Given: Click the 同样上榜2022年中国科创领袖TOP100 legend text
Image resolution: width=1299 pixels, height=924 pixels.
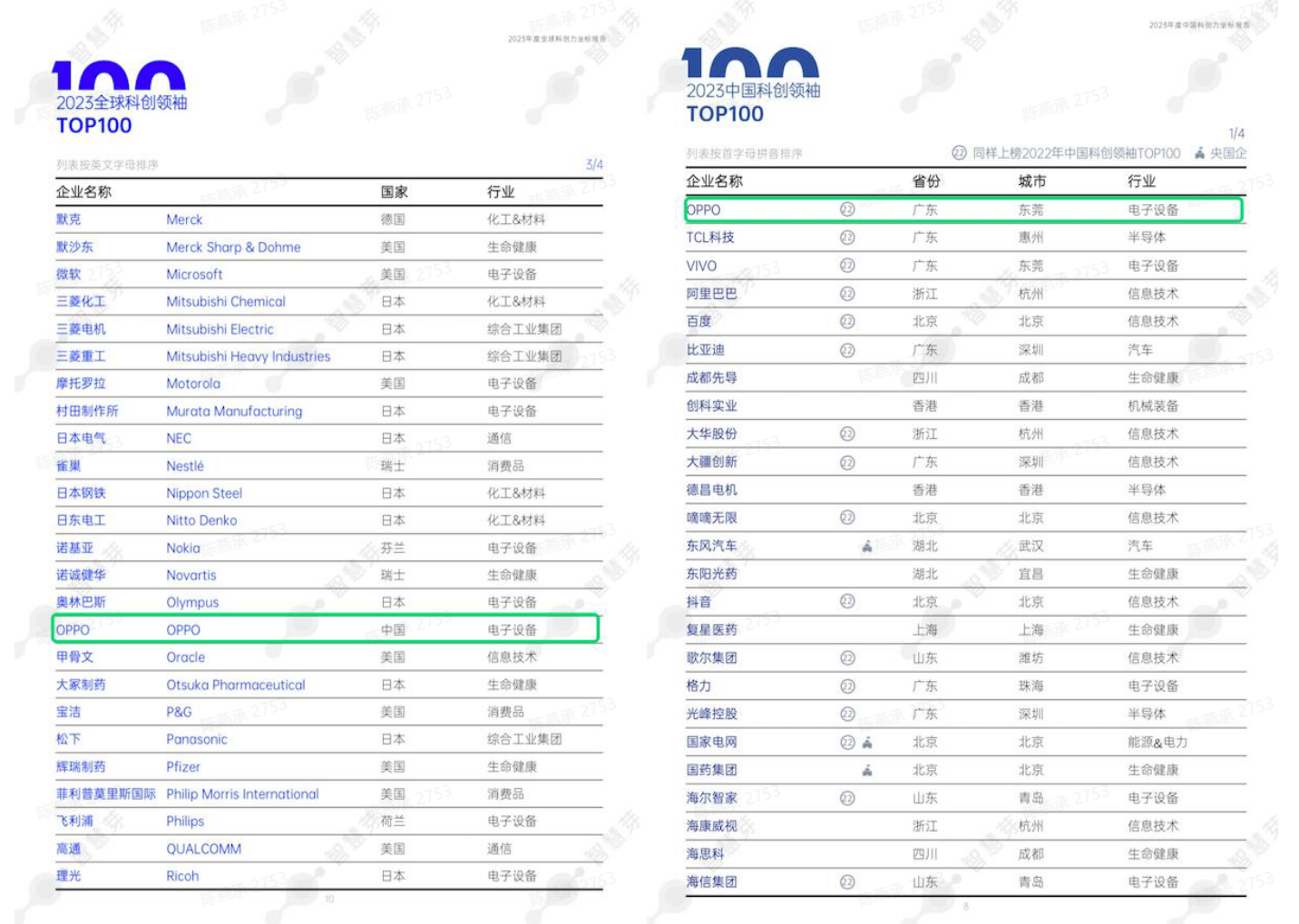Looking at the screenshot, I should pyautogui.click(x=1077, y=153).
